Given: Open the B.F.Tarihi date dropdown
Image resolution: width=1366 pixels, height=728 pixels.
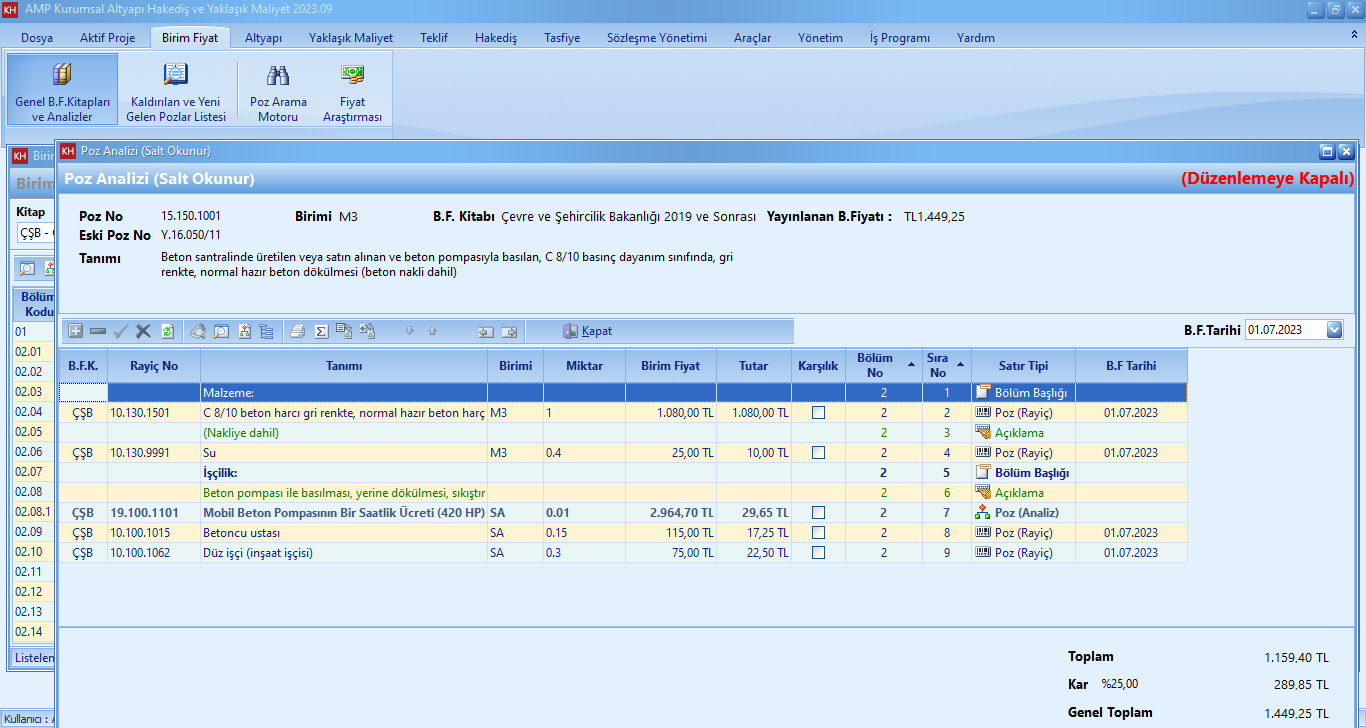Looking at the screenshot, I should pos(1334,330).
